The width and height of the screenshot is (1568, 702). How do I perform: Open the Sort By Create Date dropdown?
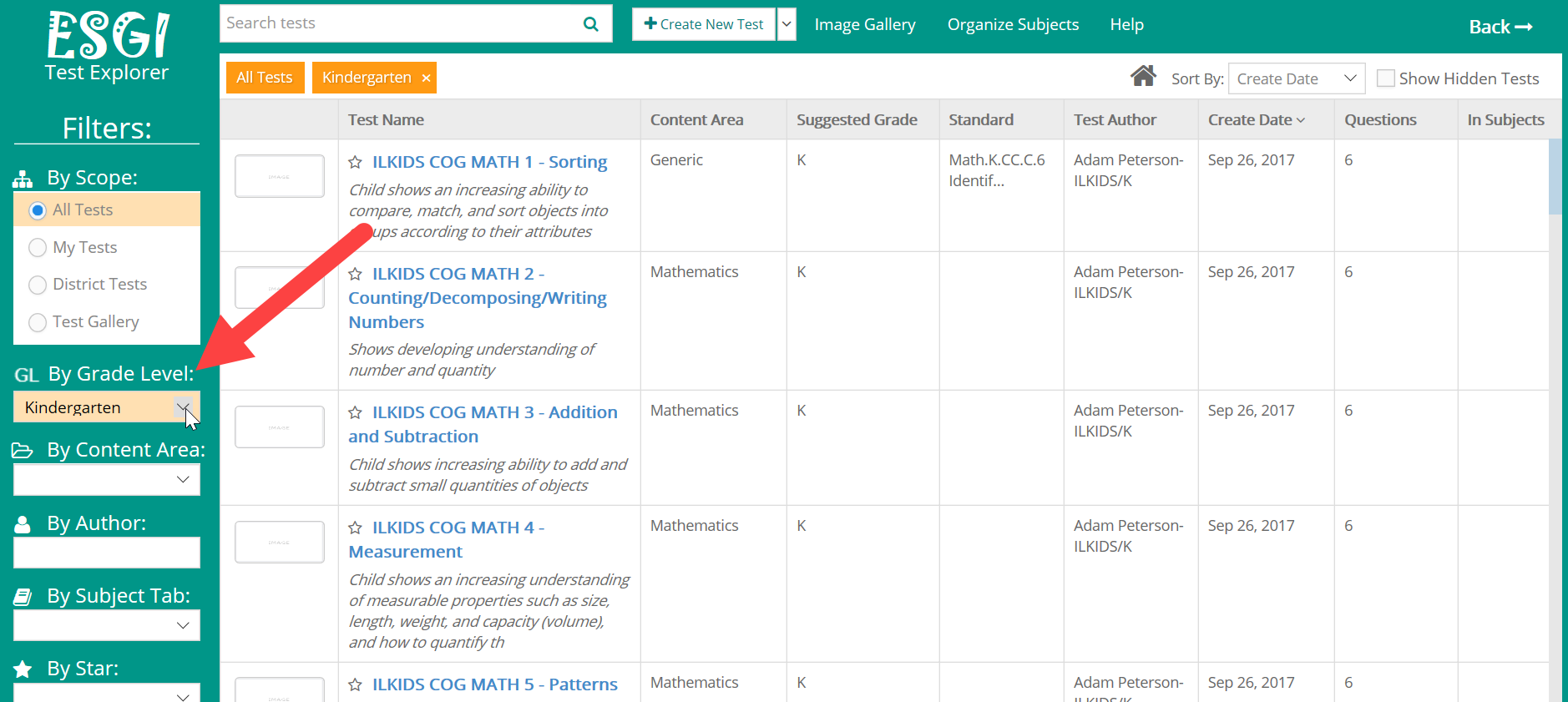pyautogui.click(x=1297, y=78)
